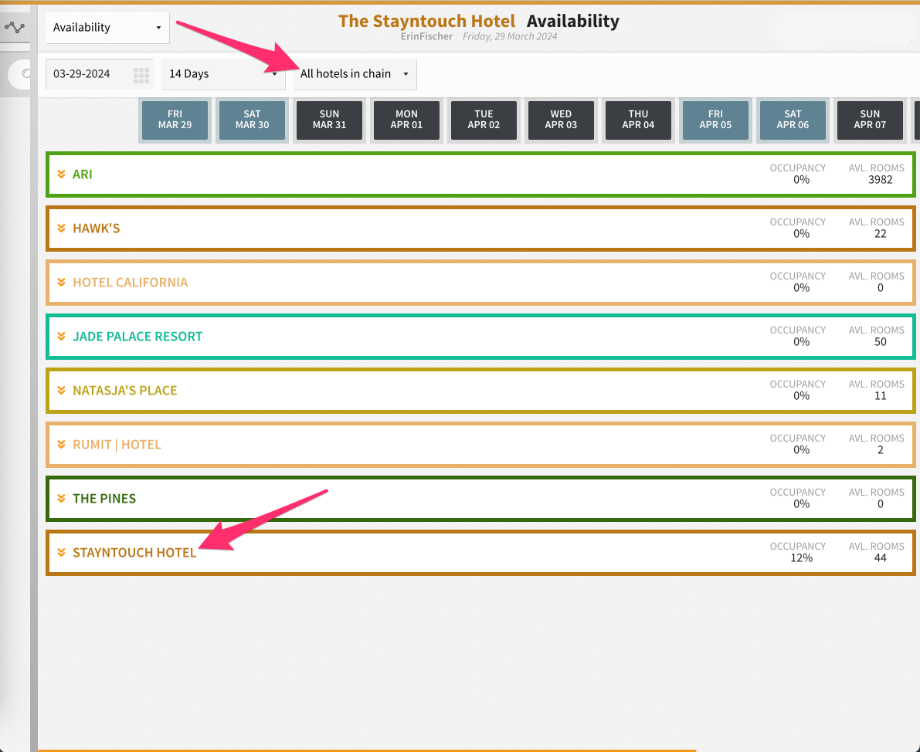Open the All hotels in chain dropdown
Screen dimensions: 920x752
[x=354, y=74]
